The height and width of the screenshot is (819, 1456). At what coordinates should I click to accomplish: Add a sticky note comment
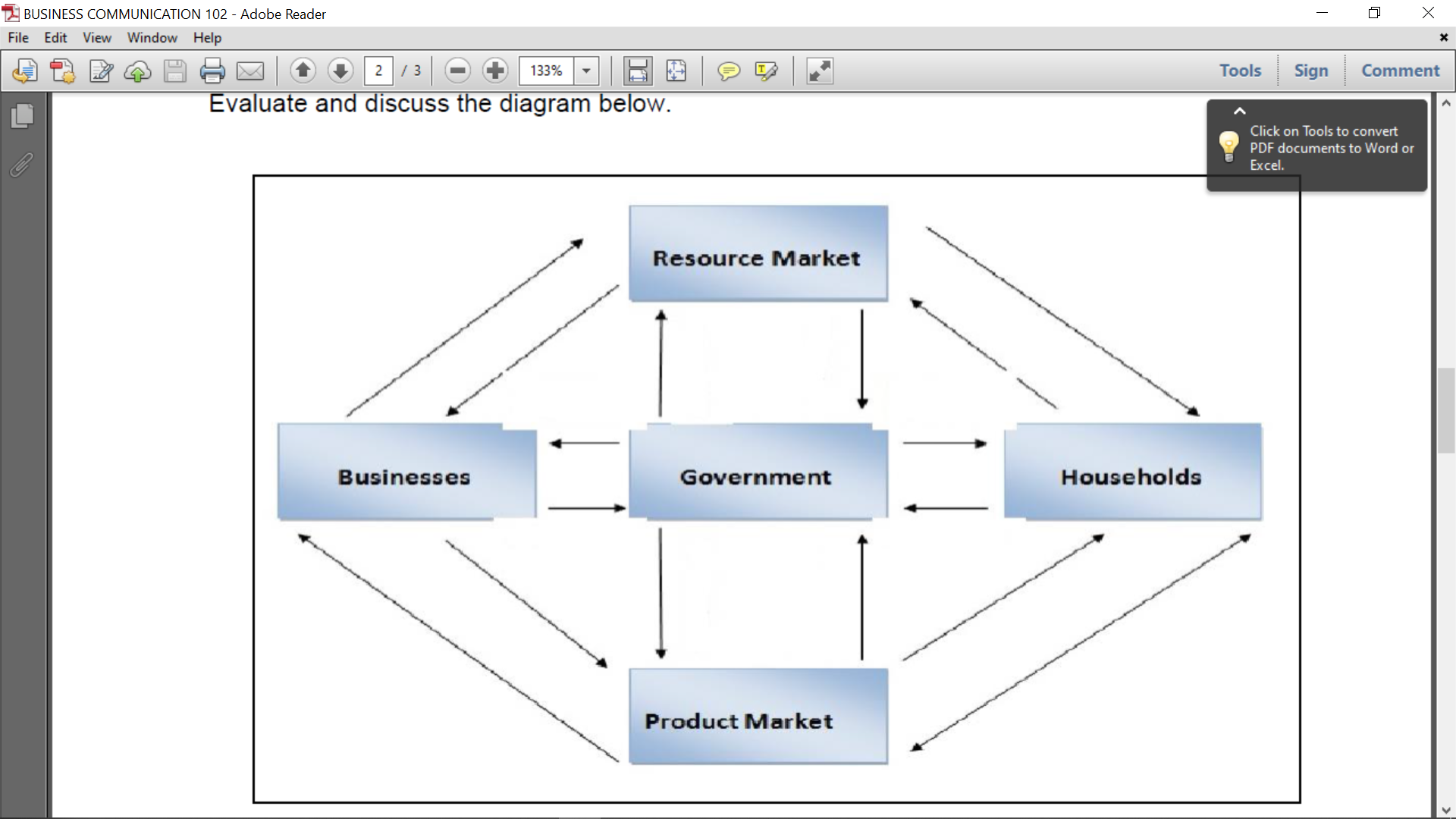coord(729,71)
